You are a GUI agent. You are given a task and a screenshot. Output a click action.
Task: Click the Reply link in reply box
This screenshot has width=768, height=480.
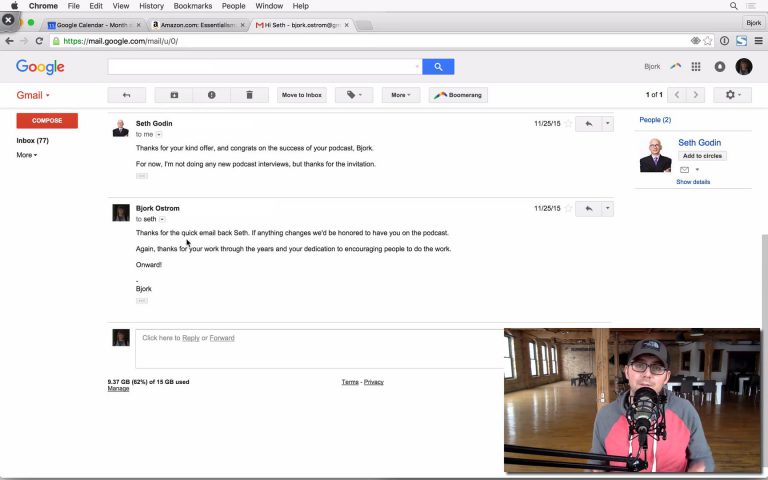pyautogui.click(x=191, y=338)
